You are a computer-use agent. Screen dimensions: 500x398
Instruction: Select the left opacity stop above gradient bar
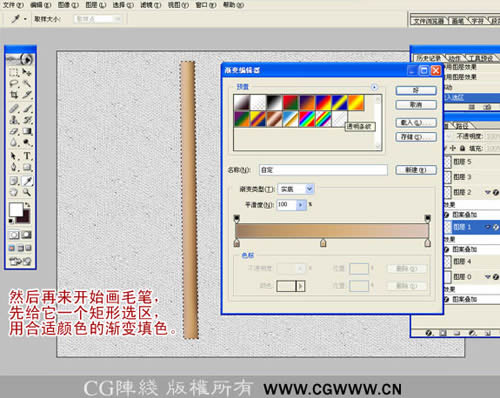coord(237,218)
